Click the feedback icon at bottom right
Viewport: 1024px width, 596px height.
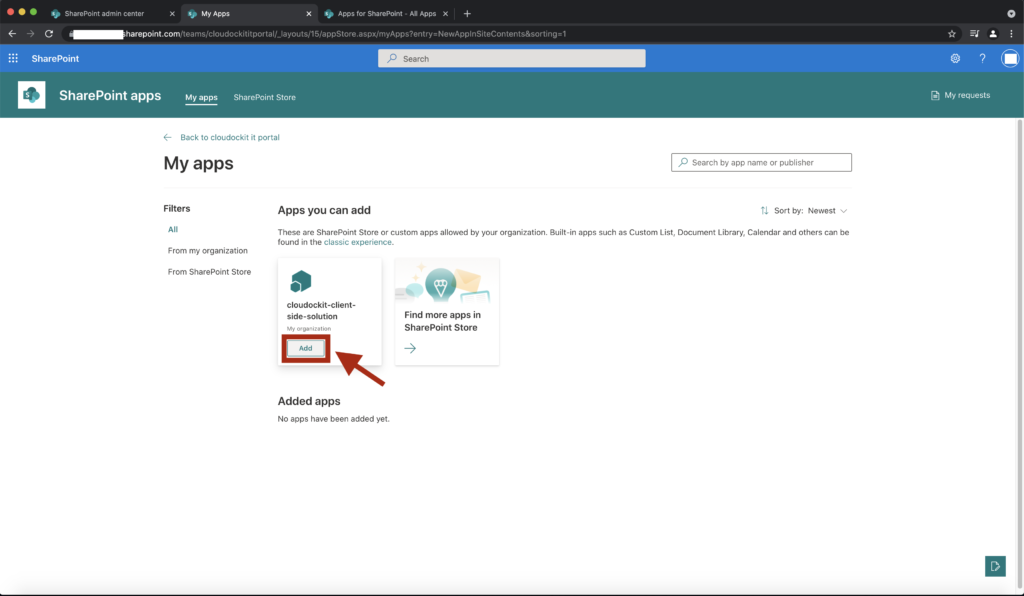click(995, 566)
